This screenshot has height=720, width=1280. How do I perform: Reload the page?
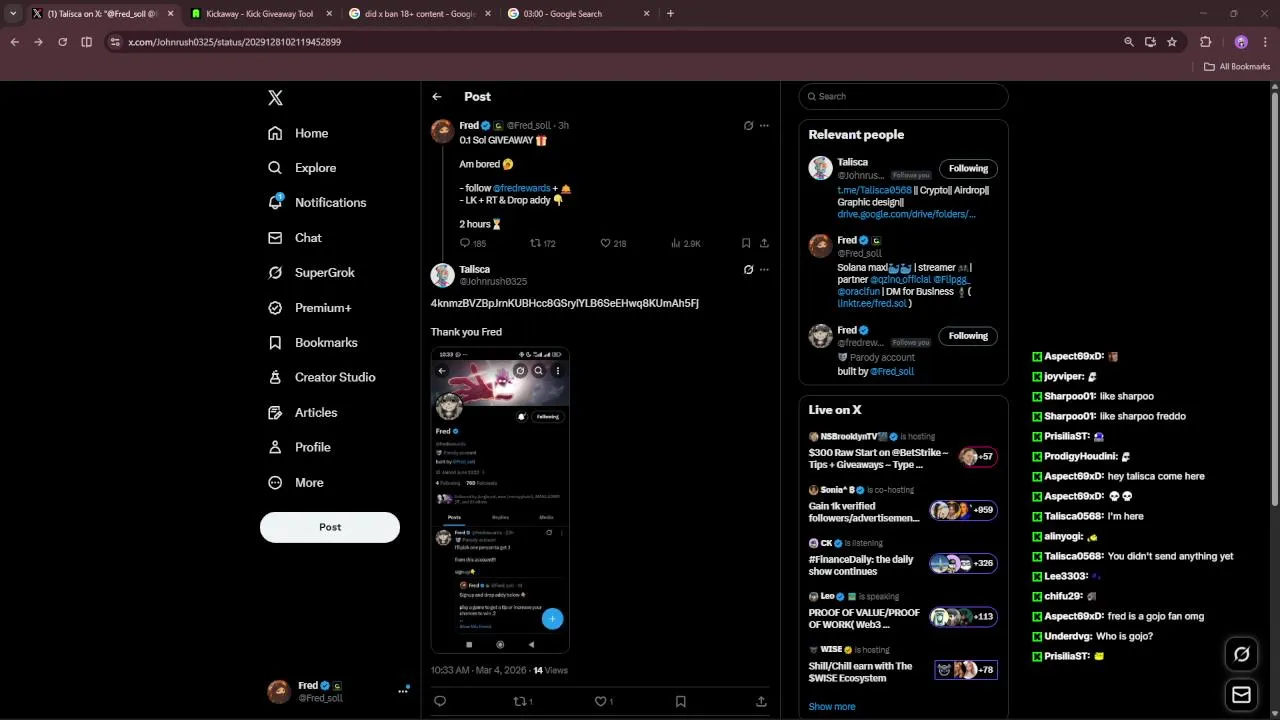(x=62, y=42)
